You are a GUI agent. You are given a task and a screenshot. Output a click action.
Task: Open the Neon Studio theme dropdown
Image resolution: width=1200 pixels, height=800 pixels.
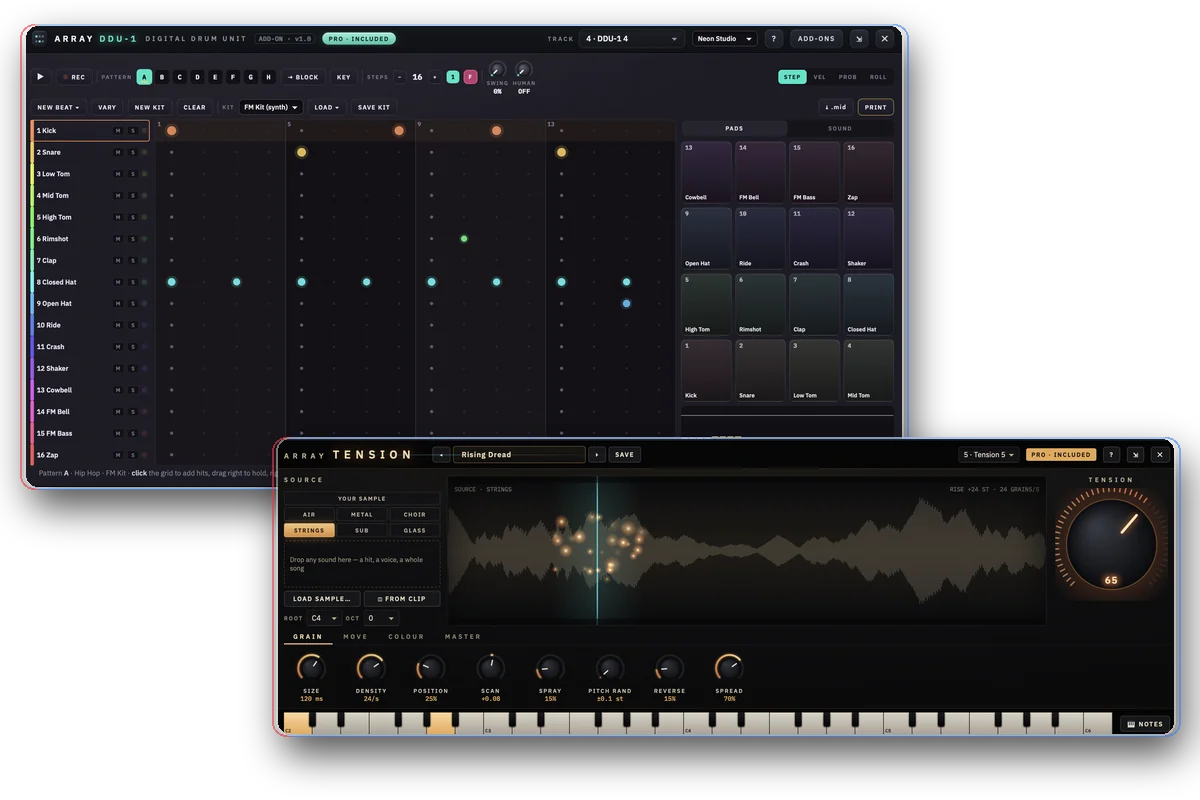click(x=724, y=39)
